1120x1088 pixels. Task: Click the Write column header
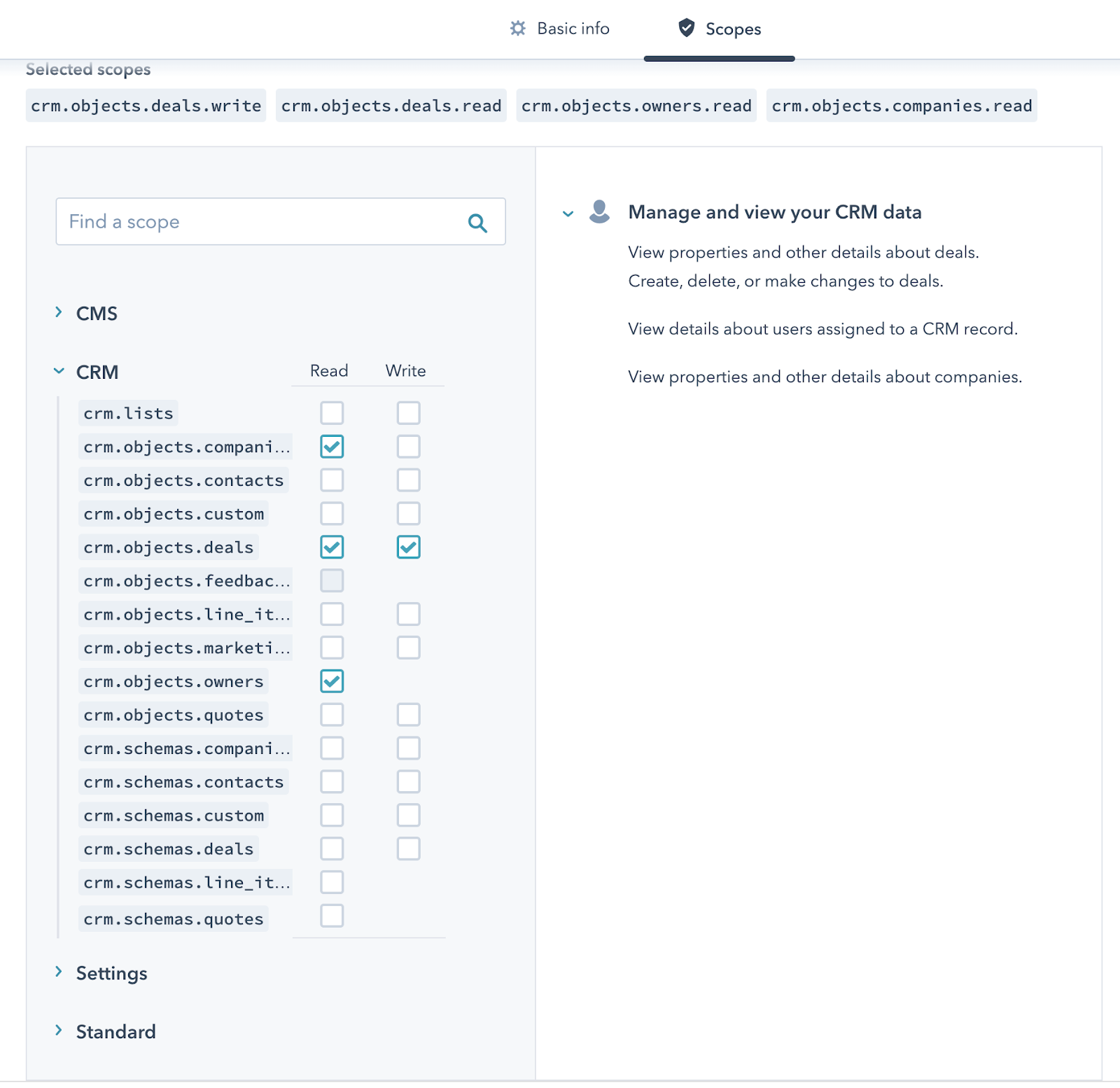coord(406,371)
